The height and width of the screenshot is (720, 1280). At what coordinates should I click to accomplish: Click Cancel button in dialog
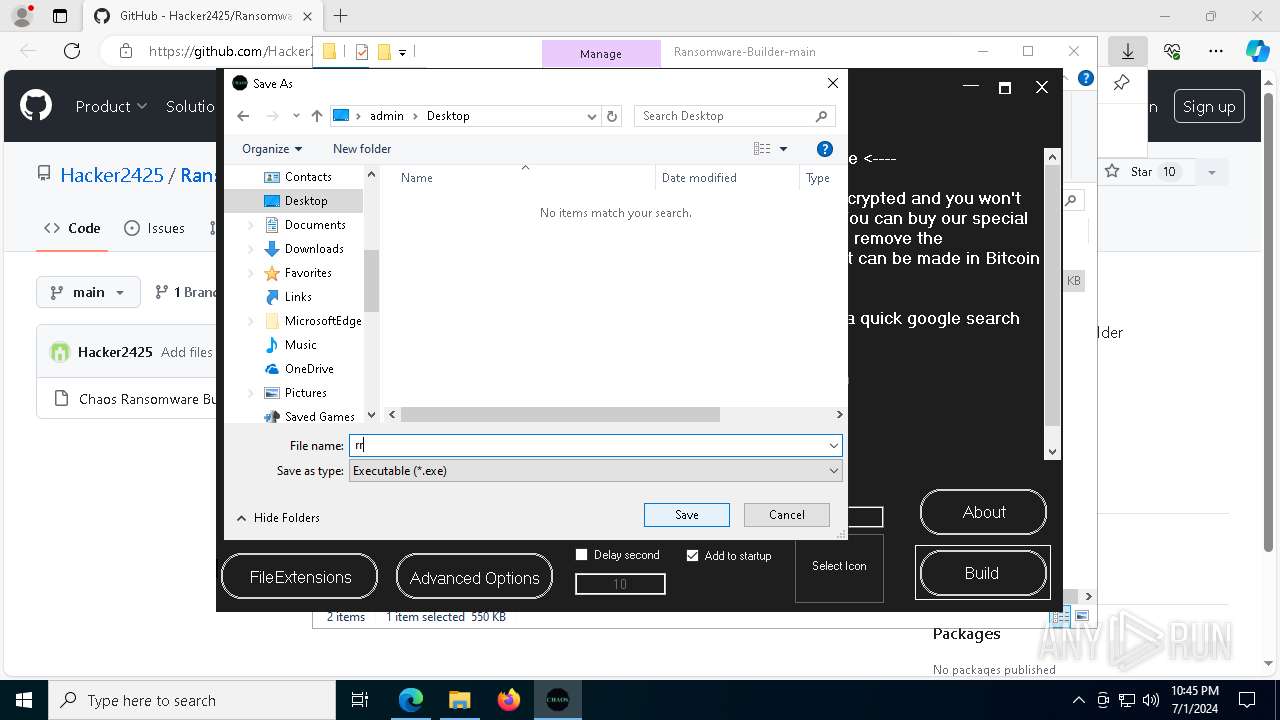click(x=787, y=515)
